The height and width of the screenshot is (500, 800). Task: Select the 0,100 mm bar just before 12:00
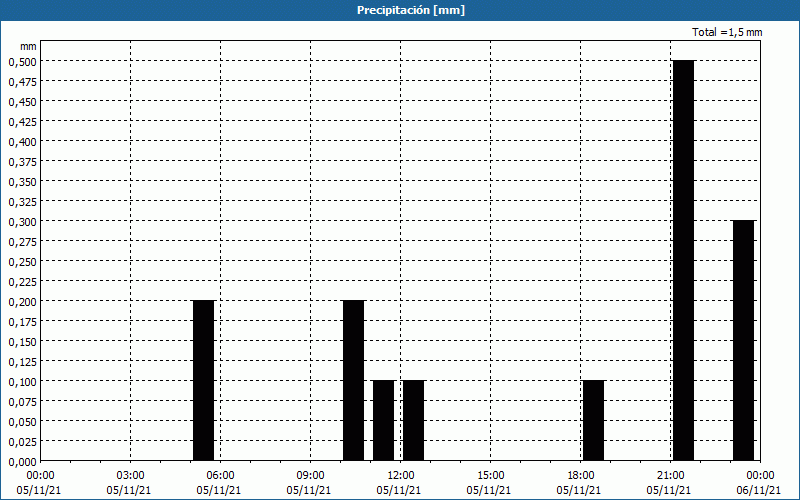click(384, 420)
